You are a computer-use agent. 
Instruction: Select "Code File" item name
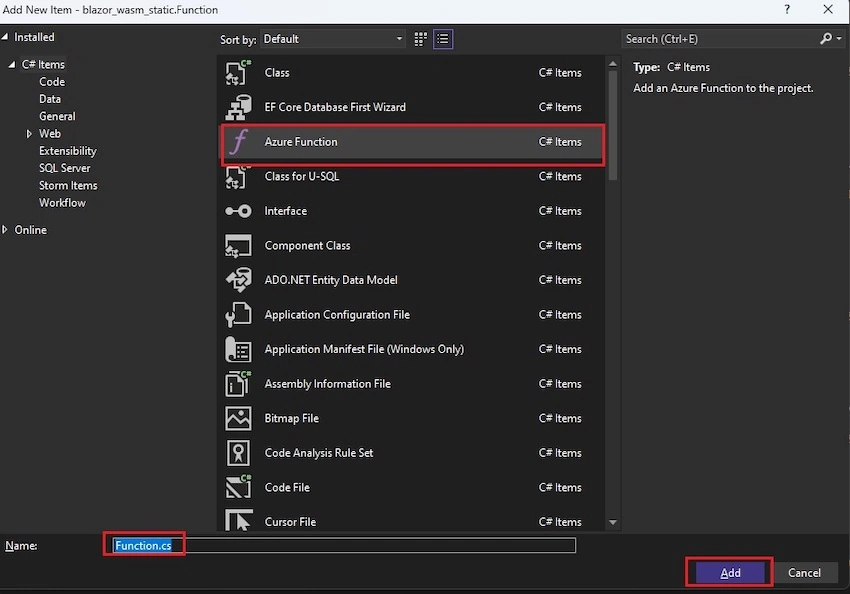pyautogui.click(x=287, y=487)
